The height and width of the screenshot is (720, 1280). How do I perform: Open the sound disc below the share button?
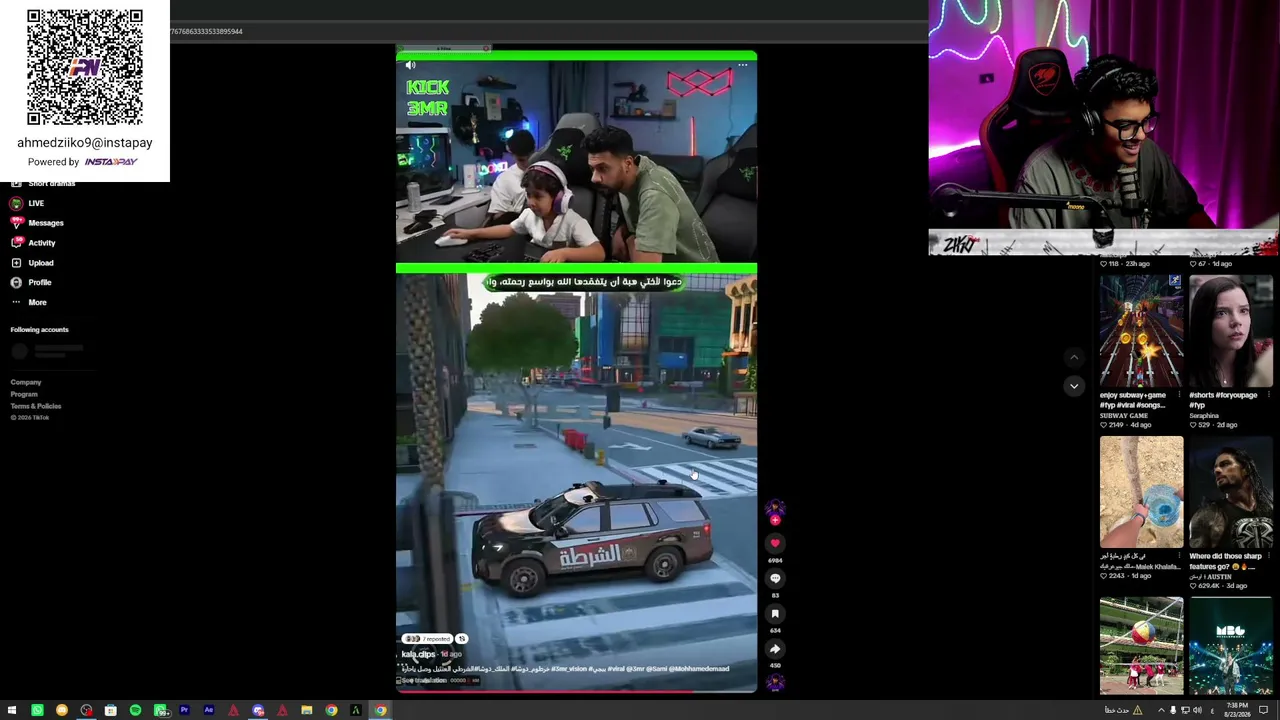point(775,682)
